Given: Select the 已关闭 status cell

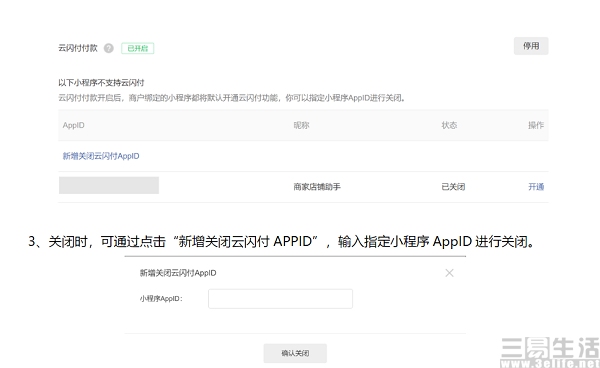Looking at the screenshot, I should point(453,187).
